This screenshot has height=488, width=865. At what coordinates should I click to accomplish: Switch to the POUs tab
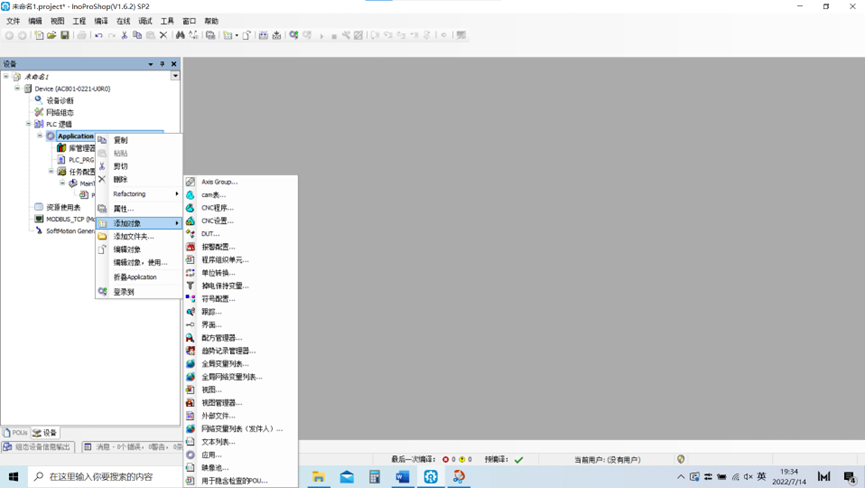(15, 432)
